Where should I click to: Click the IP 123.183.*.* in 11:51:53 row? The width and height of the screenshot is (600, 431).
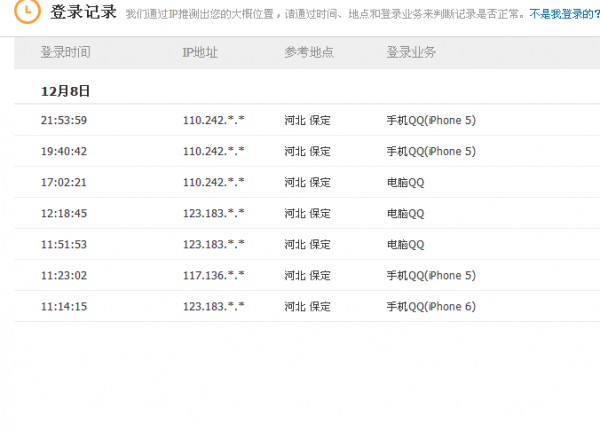(x=214, y=244)
